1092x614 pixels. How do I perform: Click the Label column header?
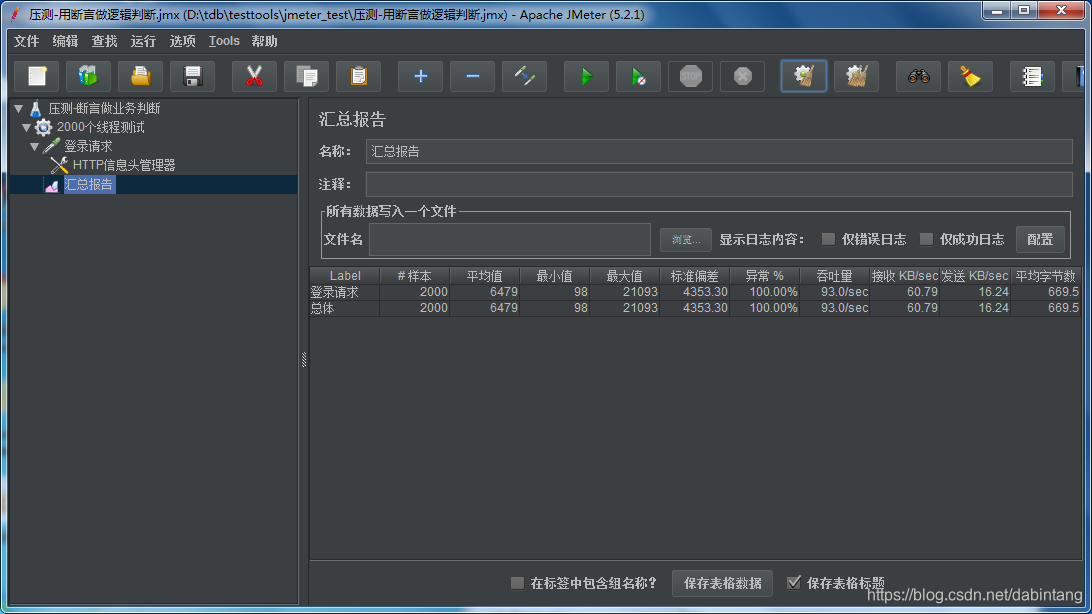coord(345,276)
